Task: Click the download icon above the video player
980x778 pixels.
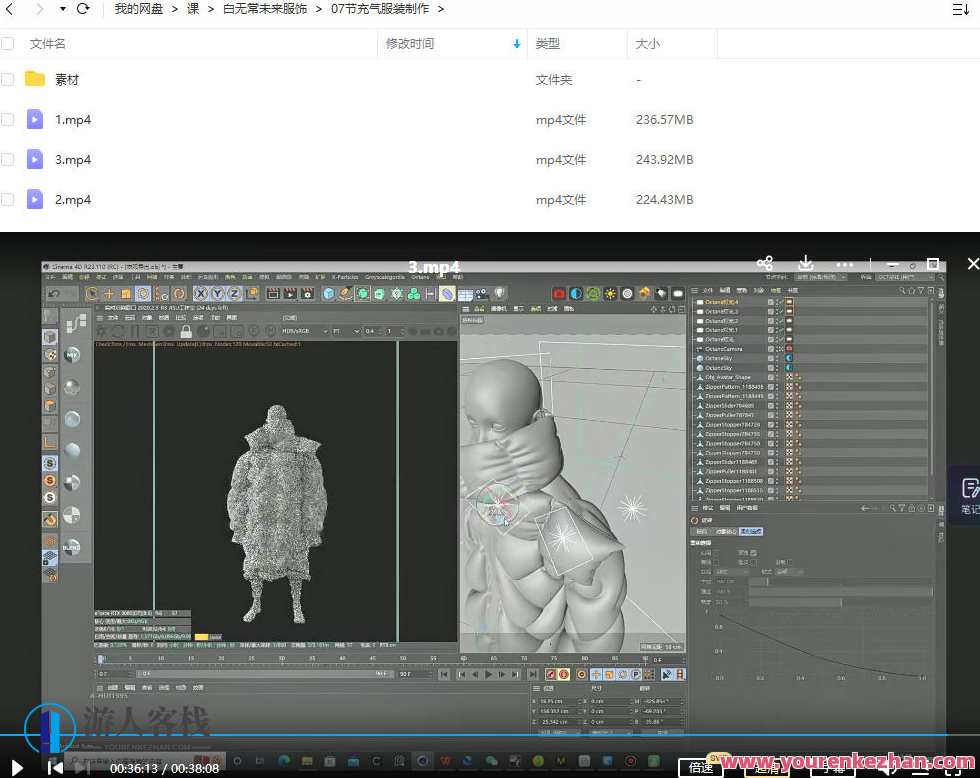Action: 806,264
